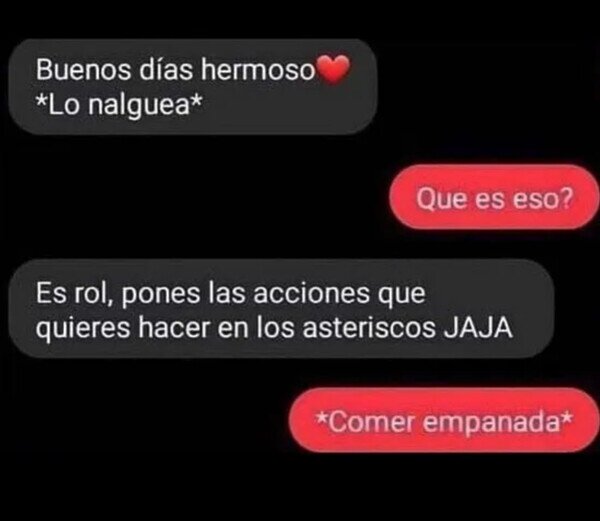This screenshot has height=521, width=600.
Task: Select the 'Buenos días hermoso' message bubble
Action: 193,86
